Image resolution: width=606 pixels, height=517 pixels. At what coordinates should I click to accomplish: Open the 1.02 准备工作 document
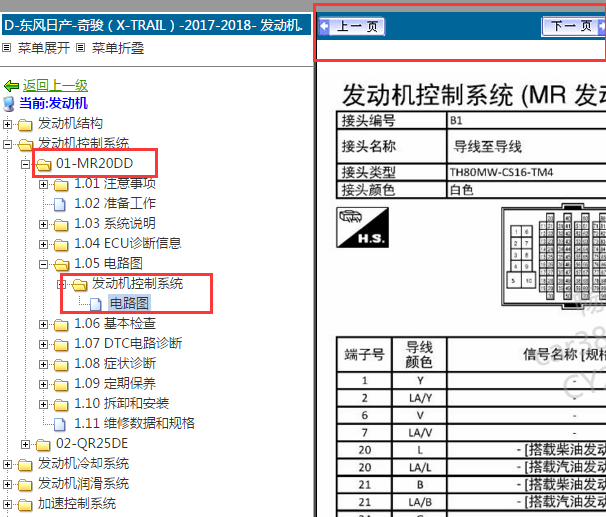tap(115, 203)
